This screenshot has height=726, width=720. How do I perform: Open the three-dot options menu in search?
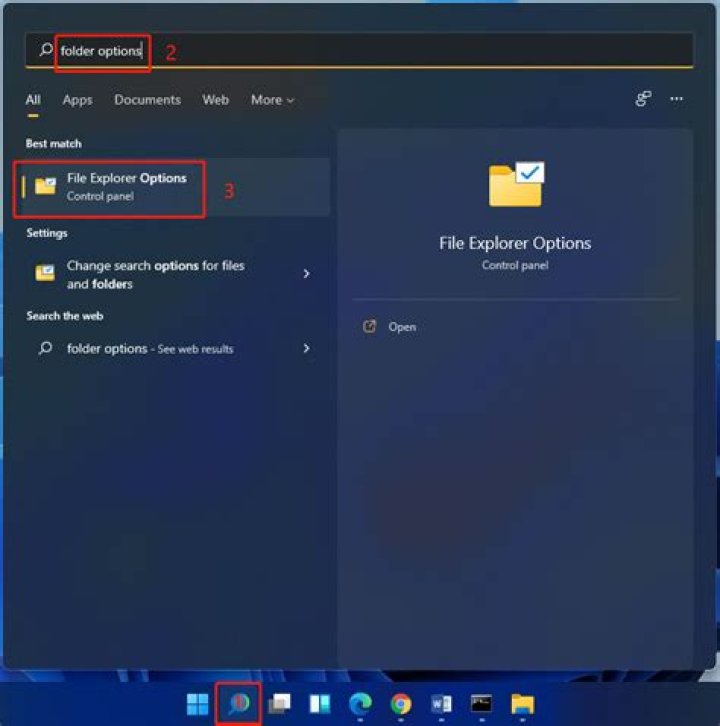click(677, 99)
